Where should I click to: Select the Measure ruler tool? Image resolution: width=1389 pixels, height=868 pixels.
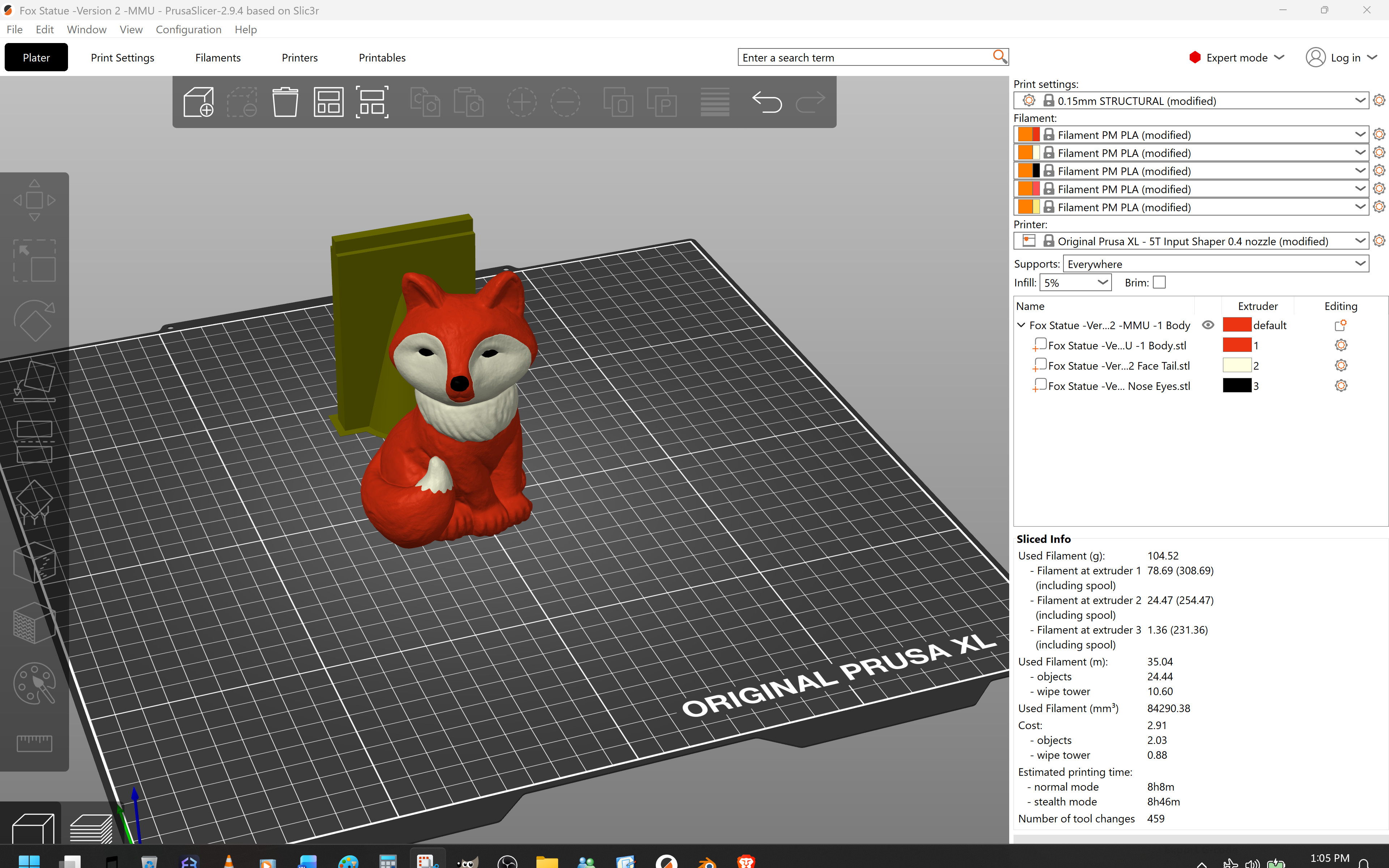(34, 744)
